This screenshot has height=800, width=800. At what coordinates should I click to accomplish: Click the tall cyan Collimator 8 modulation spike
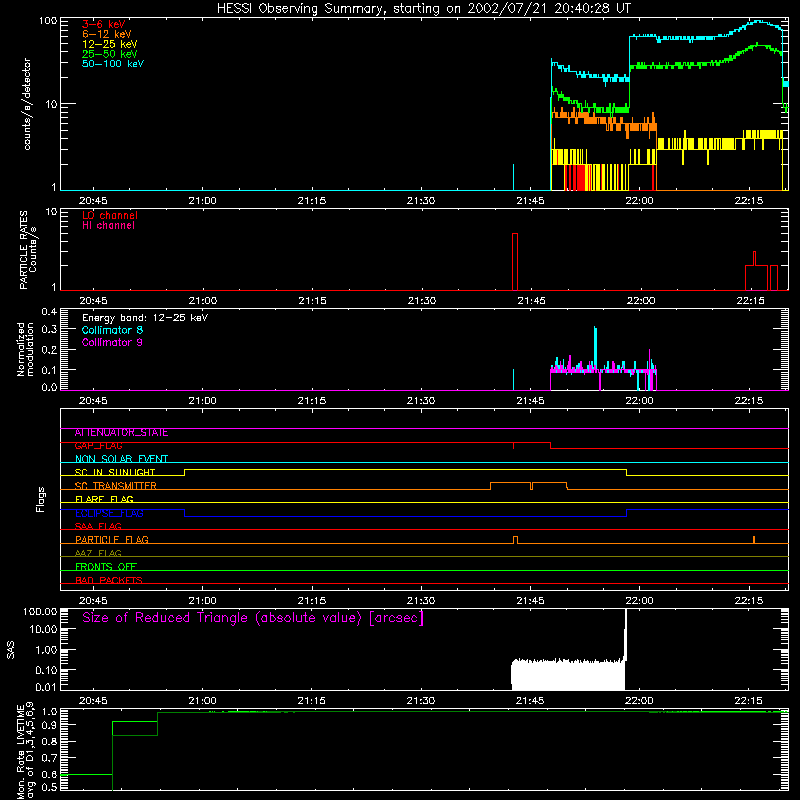(595, 349)
